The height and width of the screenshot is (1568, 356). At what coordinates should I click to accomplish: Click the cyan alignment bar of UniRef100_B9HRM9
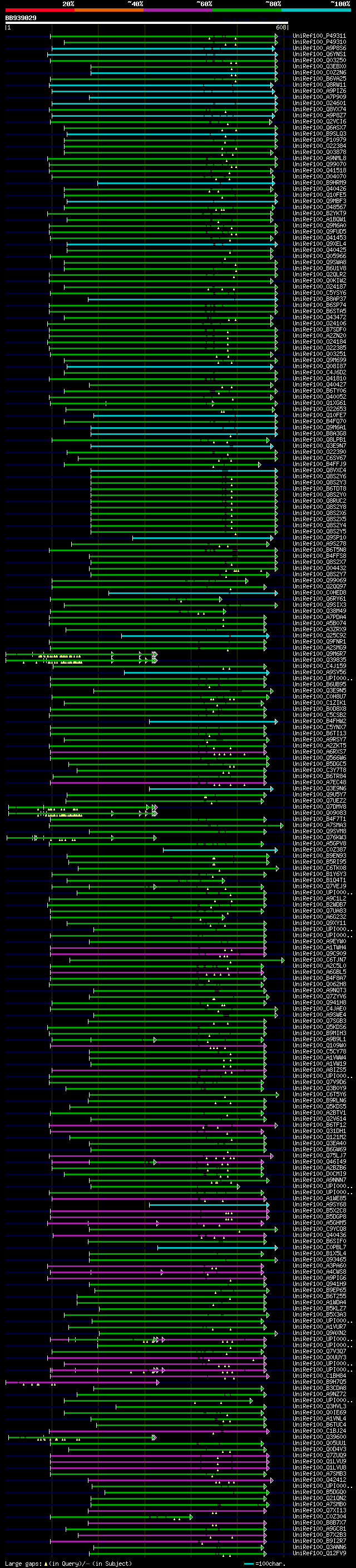[x=186, y=182]
